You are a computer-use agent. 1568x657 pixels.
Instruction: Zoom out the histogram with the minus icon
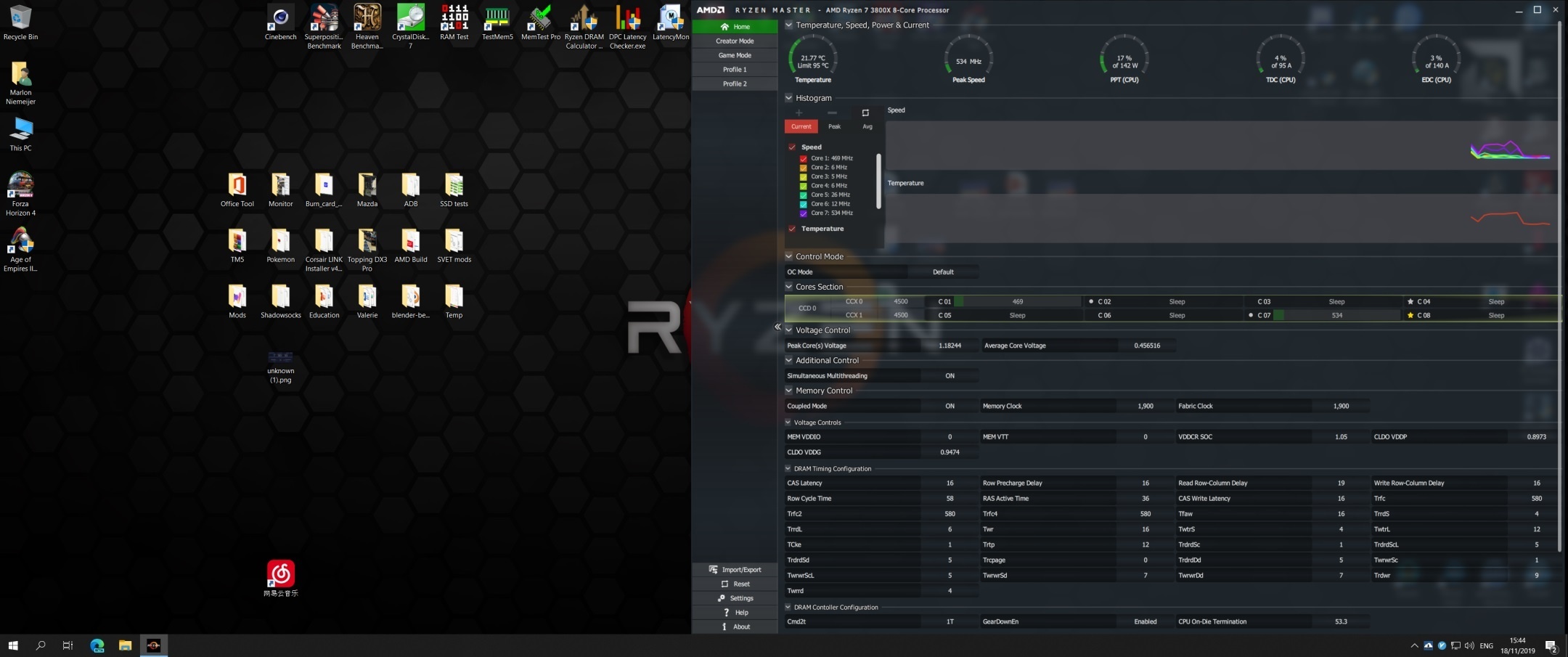832,113
